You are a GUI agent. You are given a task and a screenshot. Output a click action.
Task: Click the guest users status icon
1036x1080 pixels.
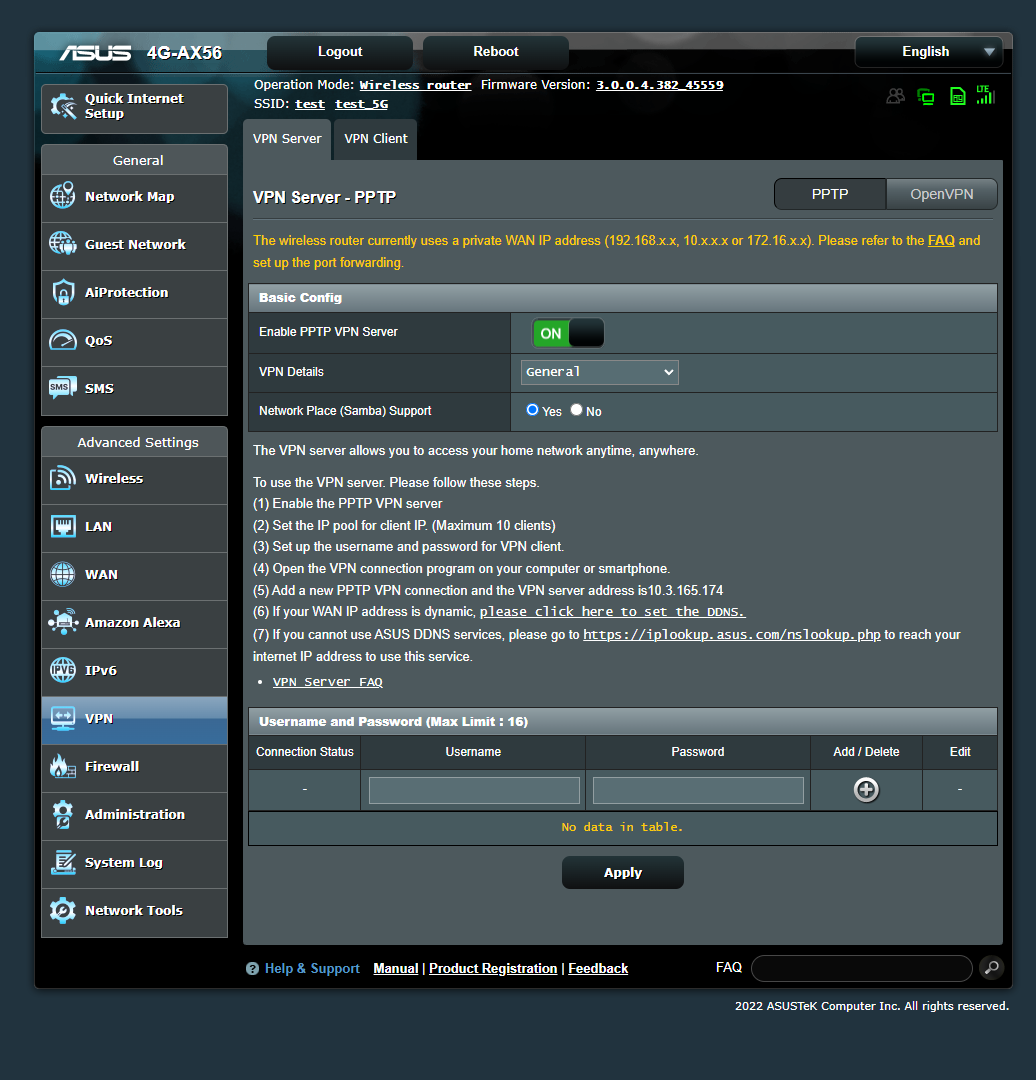click(895, 96)
